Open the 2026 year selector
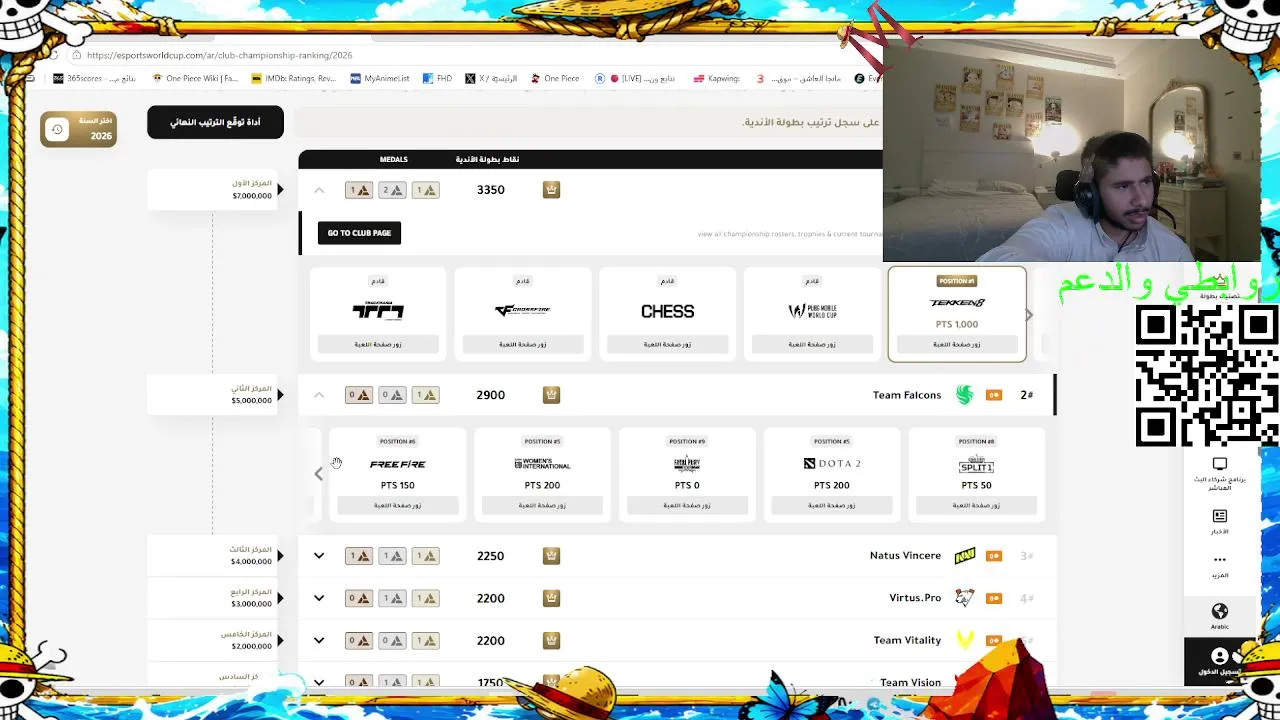1280x720 pixels. pyautogui.click(x=79, y=129)
